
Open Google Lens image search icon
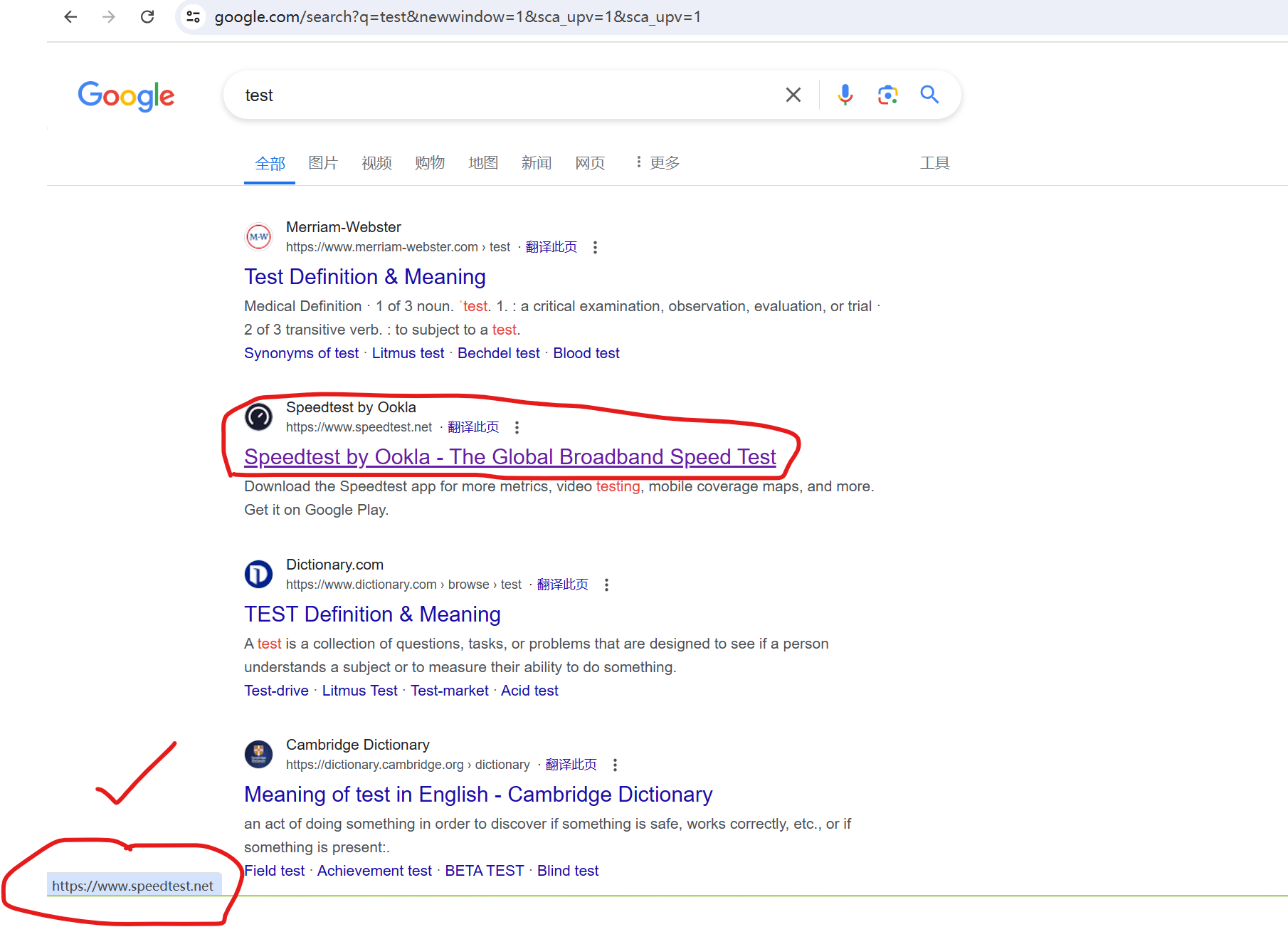pos(887,95)
